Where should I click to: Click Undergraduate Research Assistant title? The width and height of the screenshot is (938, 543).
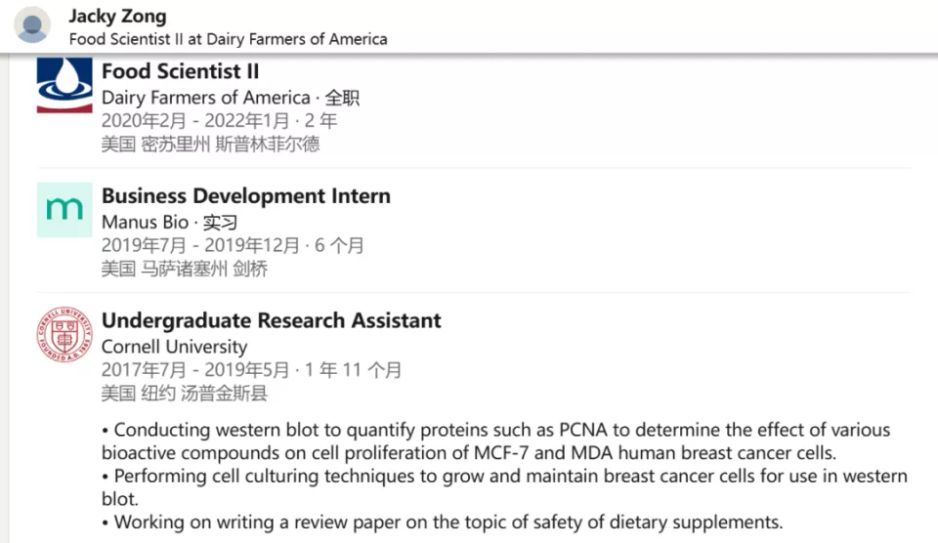point(271,321)
